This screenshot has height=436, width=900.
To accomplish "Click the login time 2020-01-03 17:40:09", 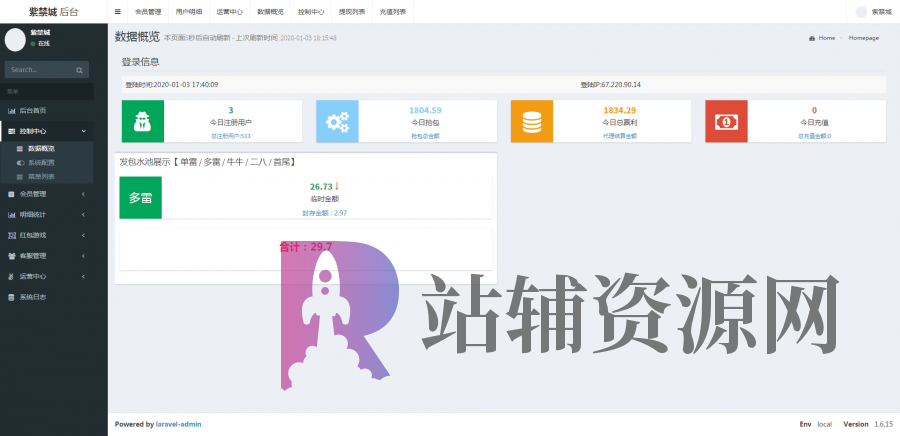I will tap(172, 85).
